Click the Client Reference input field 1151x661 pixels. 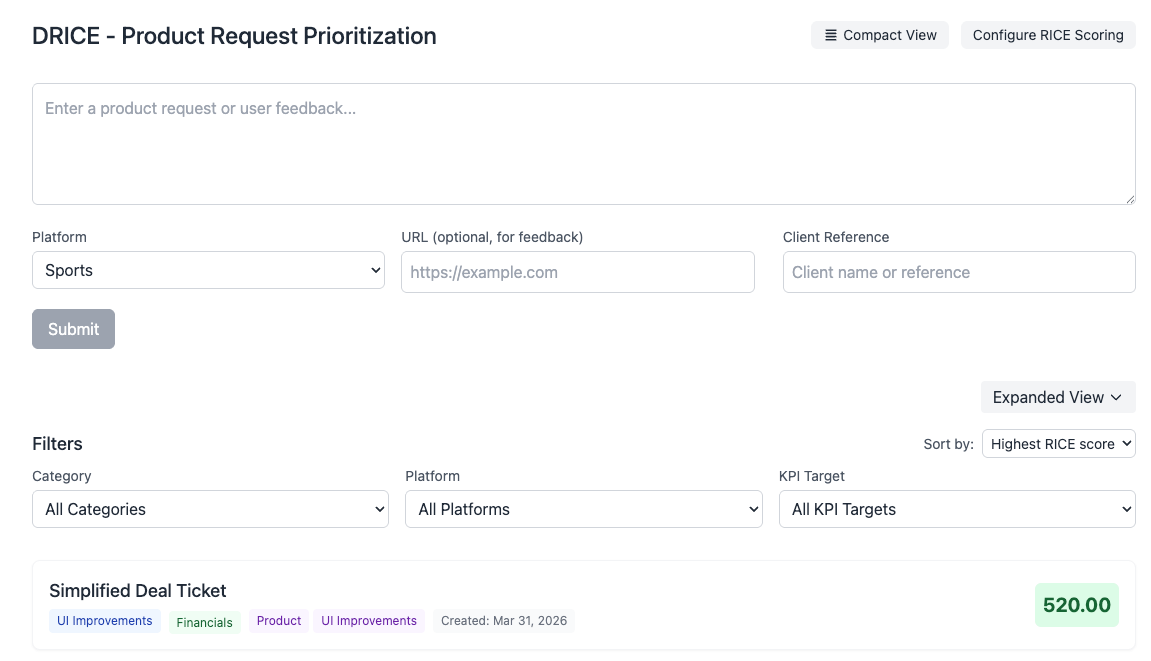958,272
